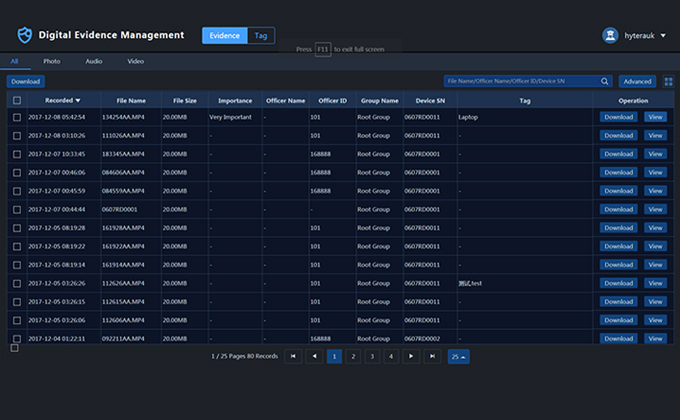Switch to the Tag section
This screenshot has width=680, height=420.
pyautogui.click(x=261, y=36)
